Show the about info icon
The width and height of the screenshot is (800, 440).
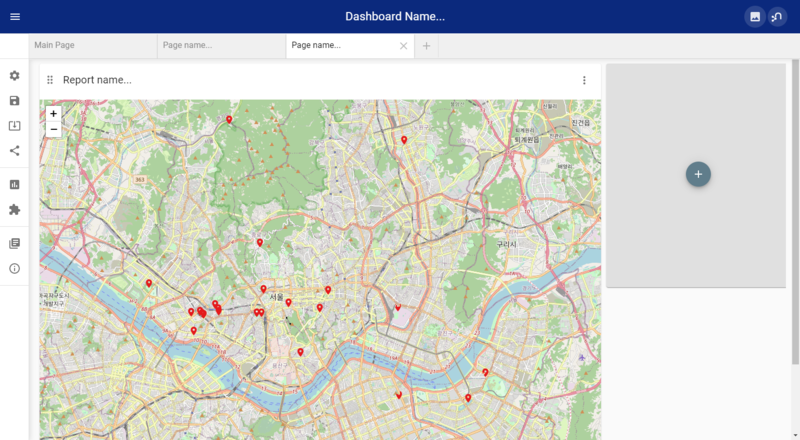(14, 268)
